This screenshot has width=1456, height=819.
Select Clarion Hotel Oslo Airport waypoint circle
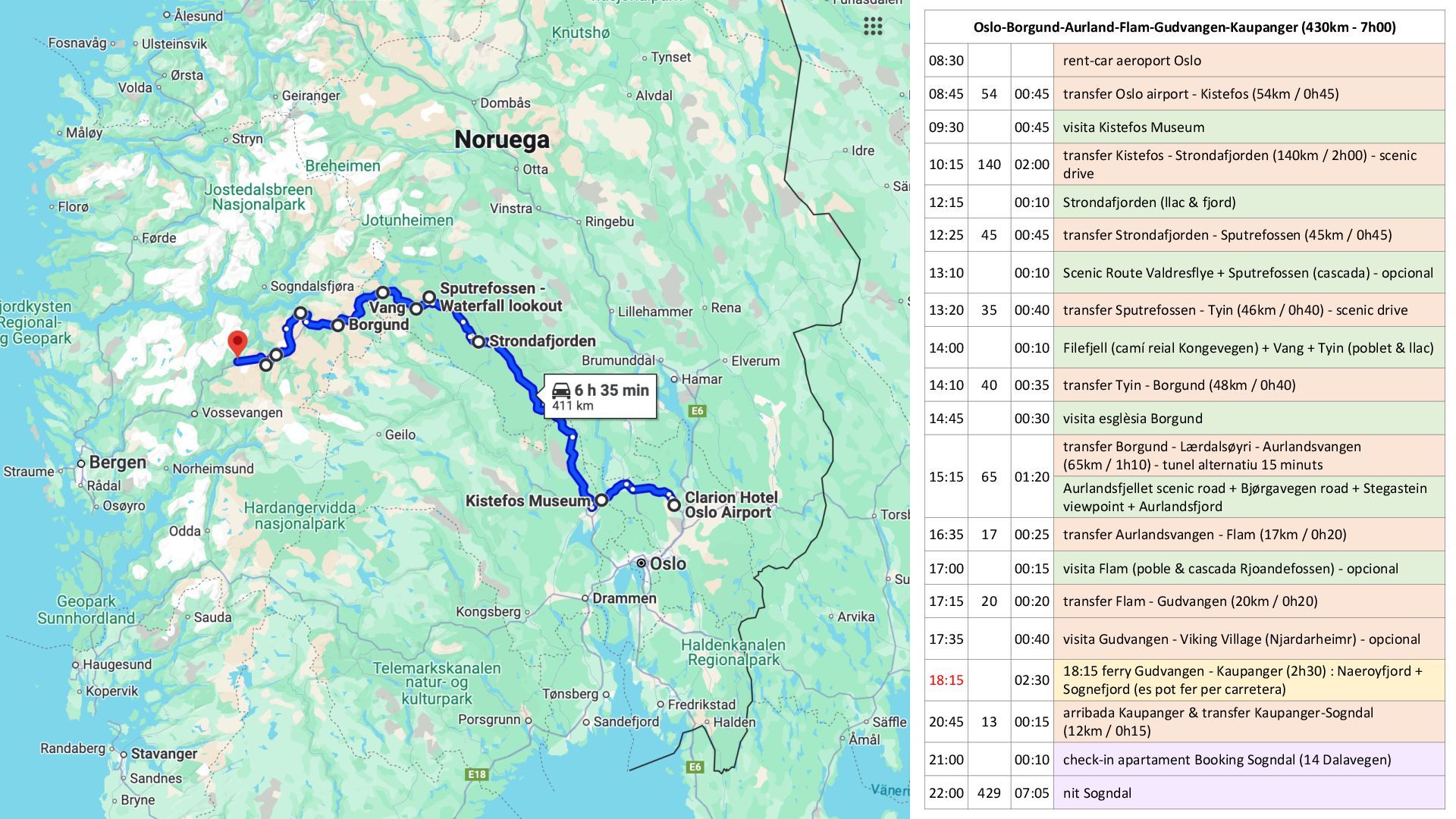pos(673,505)
